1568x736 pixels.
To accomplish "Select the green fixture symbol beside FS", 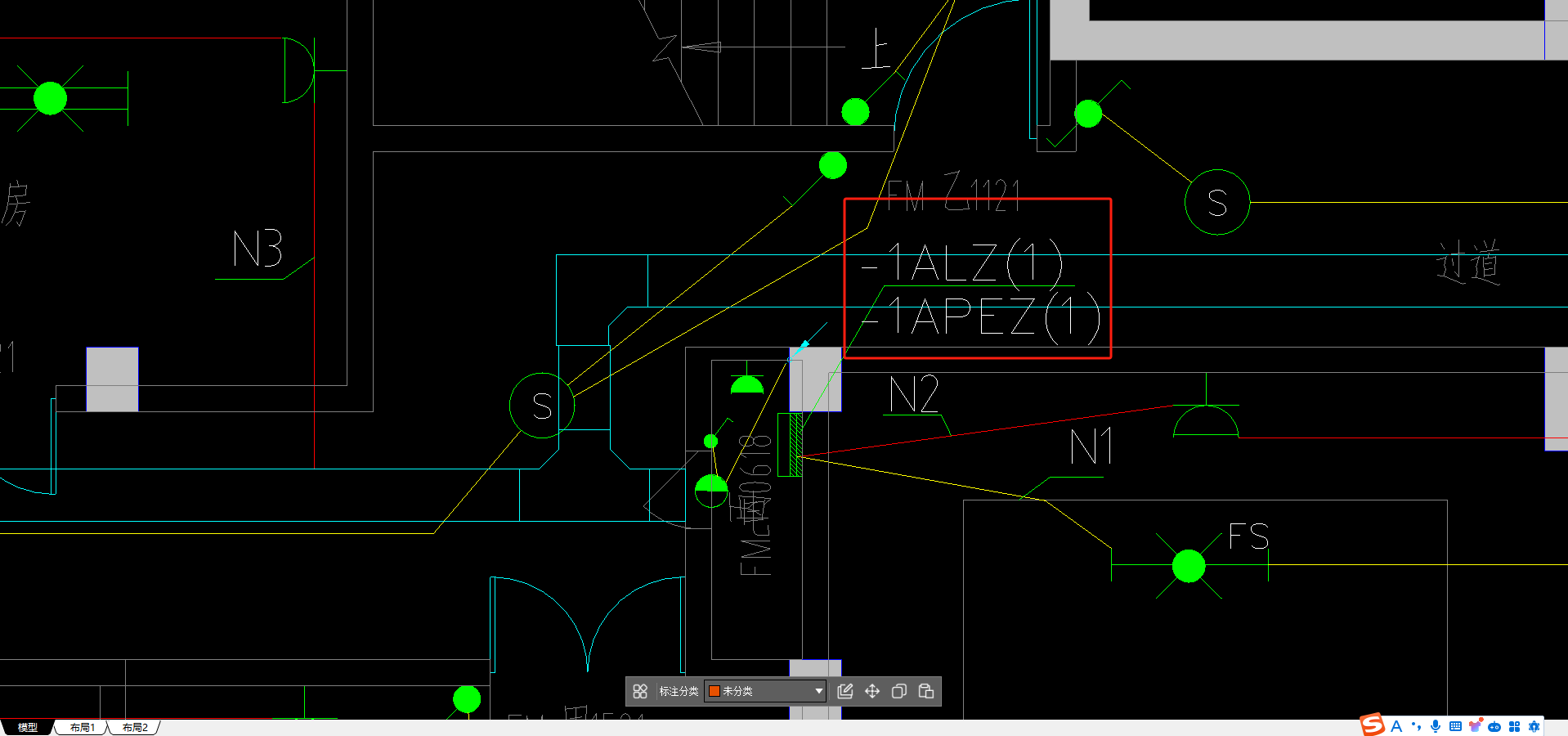I will coord(1189,566).
